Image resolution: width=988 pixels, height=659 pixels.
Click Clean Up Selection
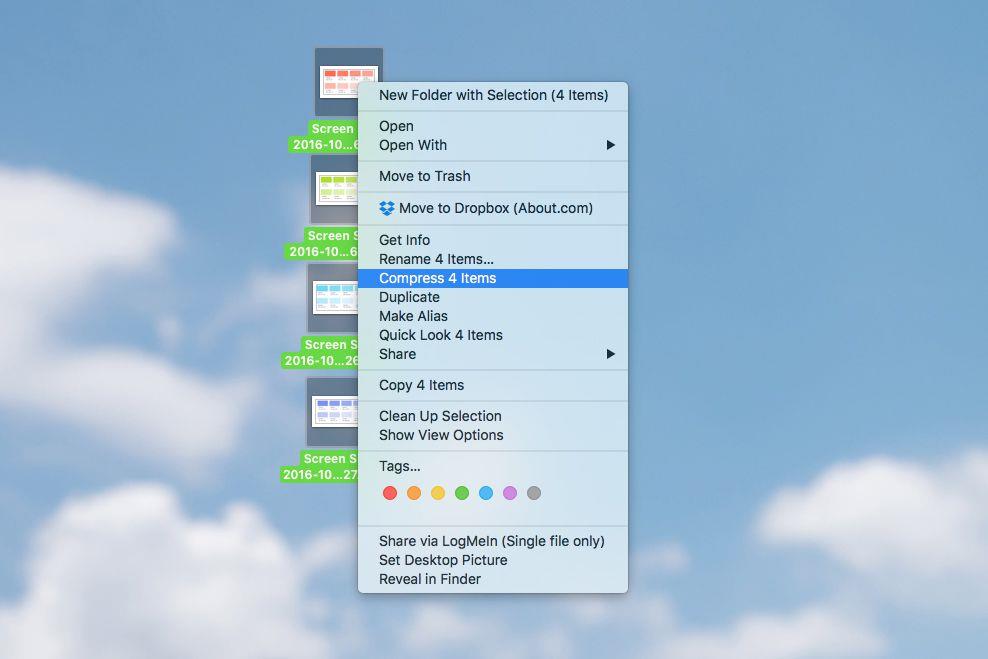pos(493,416)
